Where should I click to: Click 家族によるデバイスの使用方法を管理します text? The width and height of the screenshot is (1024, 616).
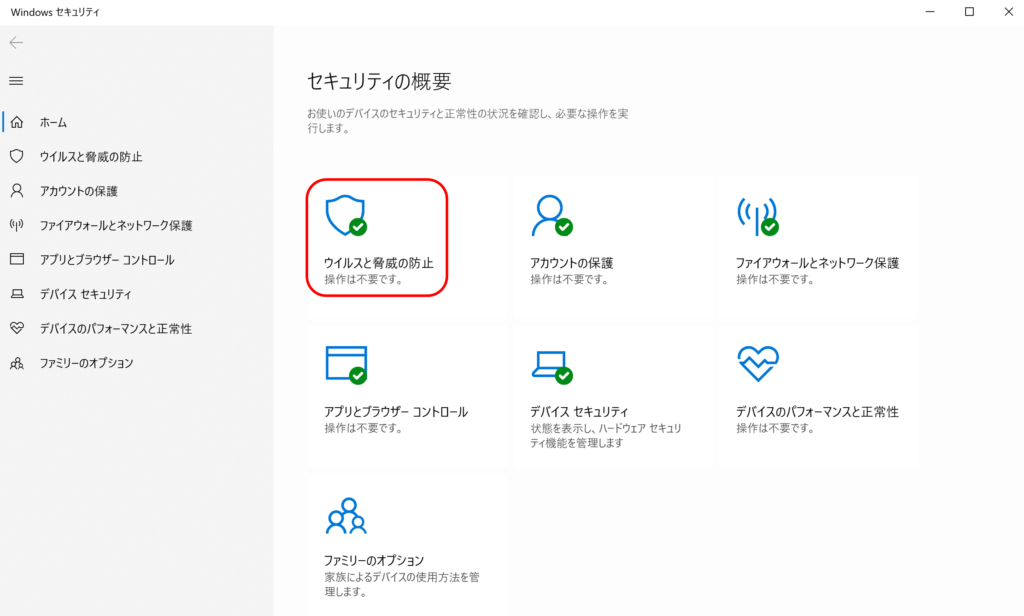pos(402,585)
